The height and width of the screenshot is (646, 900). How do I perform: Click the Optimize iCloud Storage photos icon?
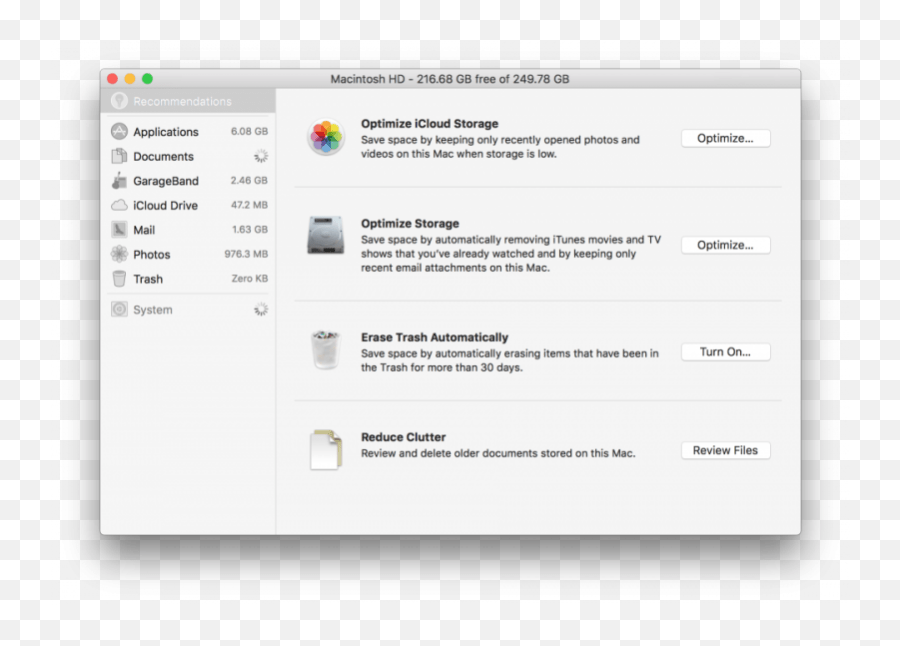[325, 139]
